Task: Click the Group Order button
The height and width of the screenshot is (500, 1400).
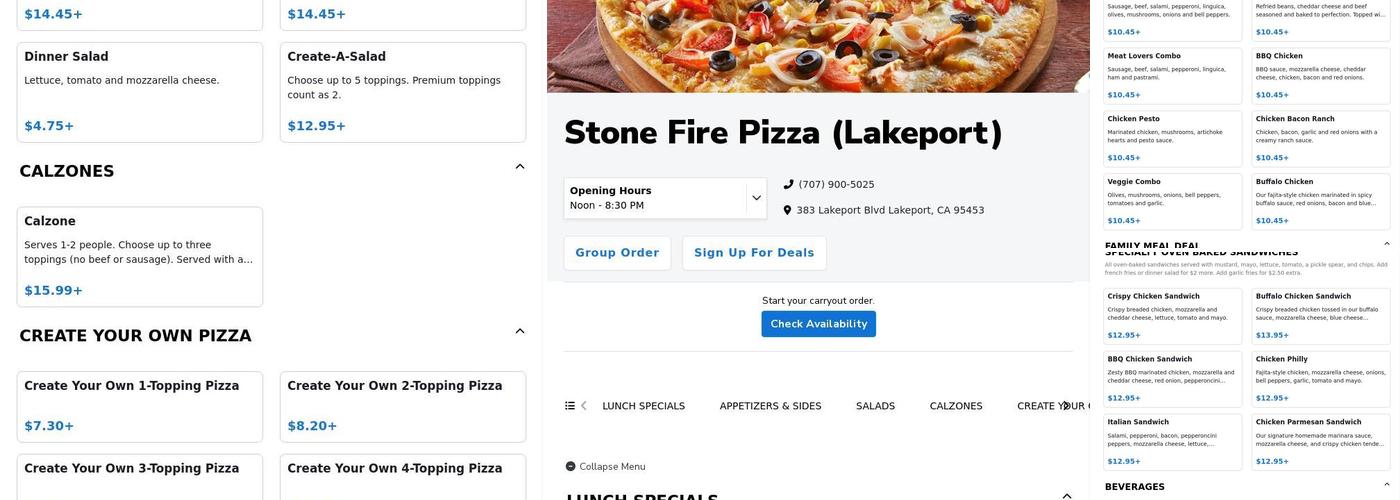Action: click(617, 253)
